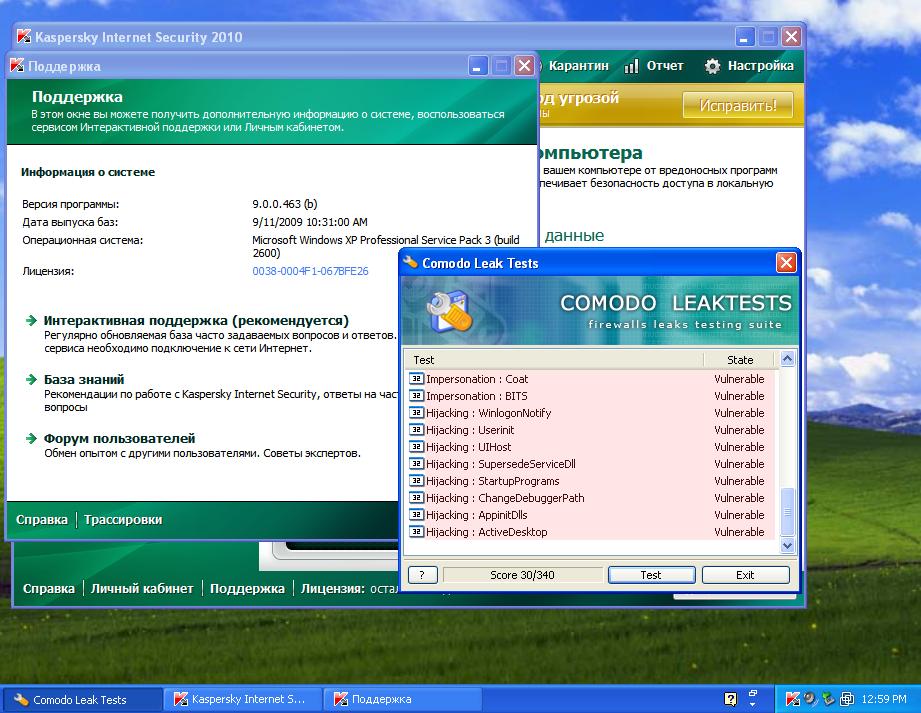Switch to Comodo Leak Tests taskbar button
The width and height of the screenshot is (921, 713).
82,699
